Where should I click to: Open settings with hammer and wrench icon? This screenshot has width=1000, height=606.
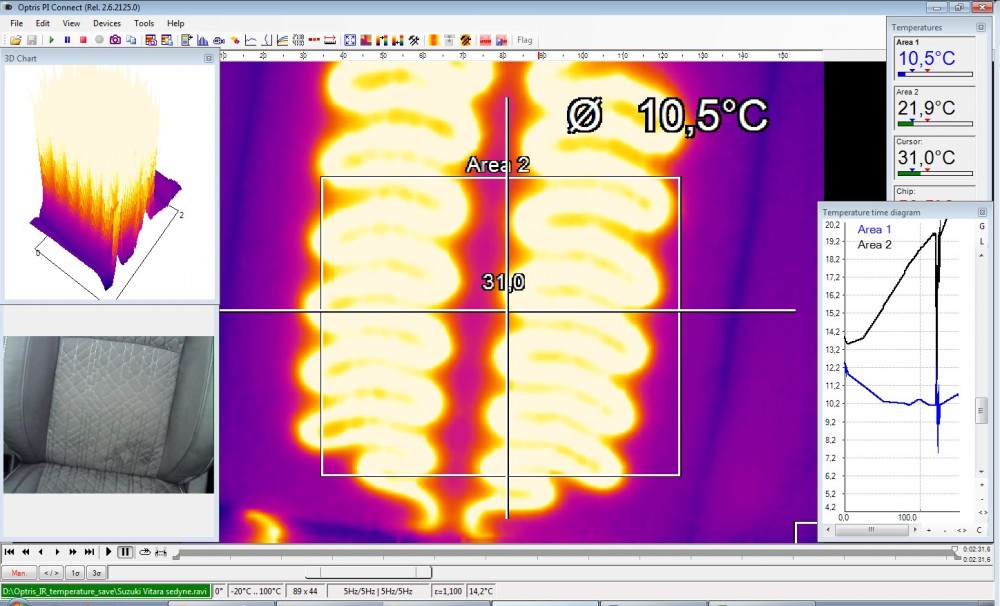click(x=414, y=40)
